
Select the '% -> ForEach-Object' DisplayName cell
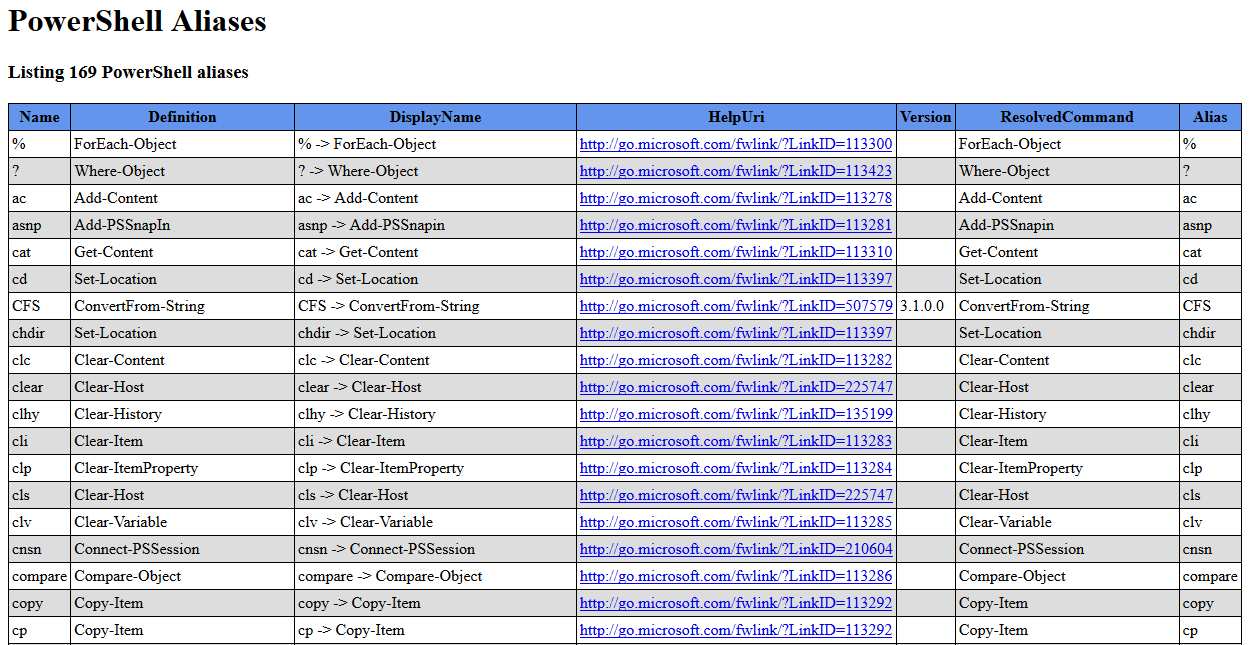pos(435,144)
